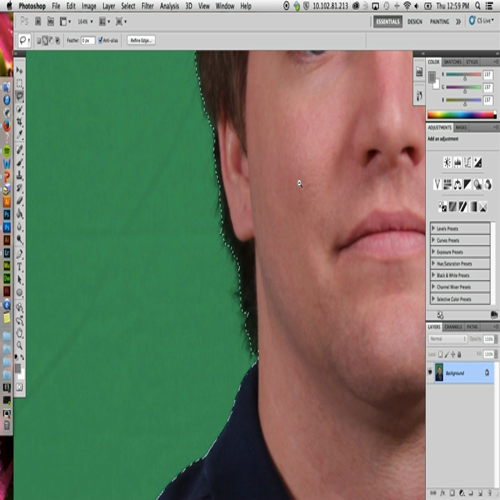This screenshot has height=500, width=500.
Task: Add a Vibrance adjustment
Action: click(437, 184)
